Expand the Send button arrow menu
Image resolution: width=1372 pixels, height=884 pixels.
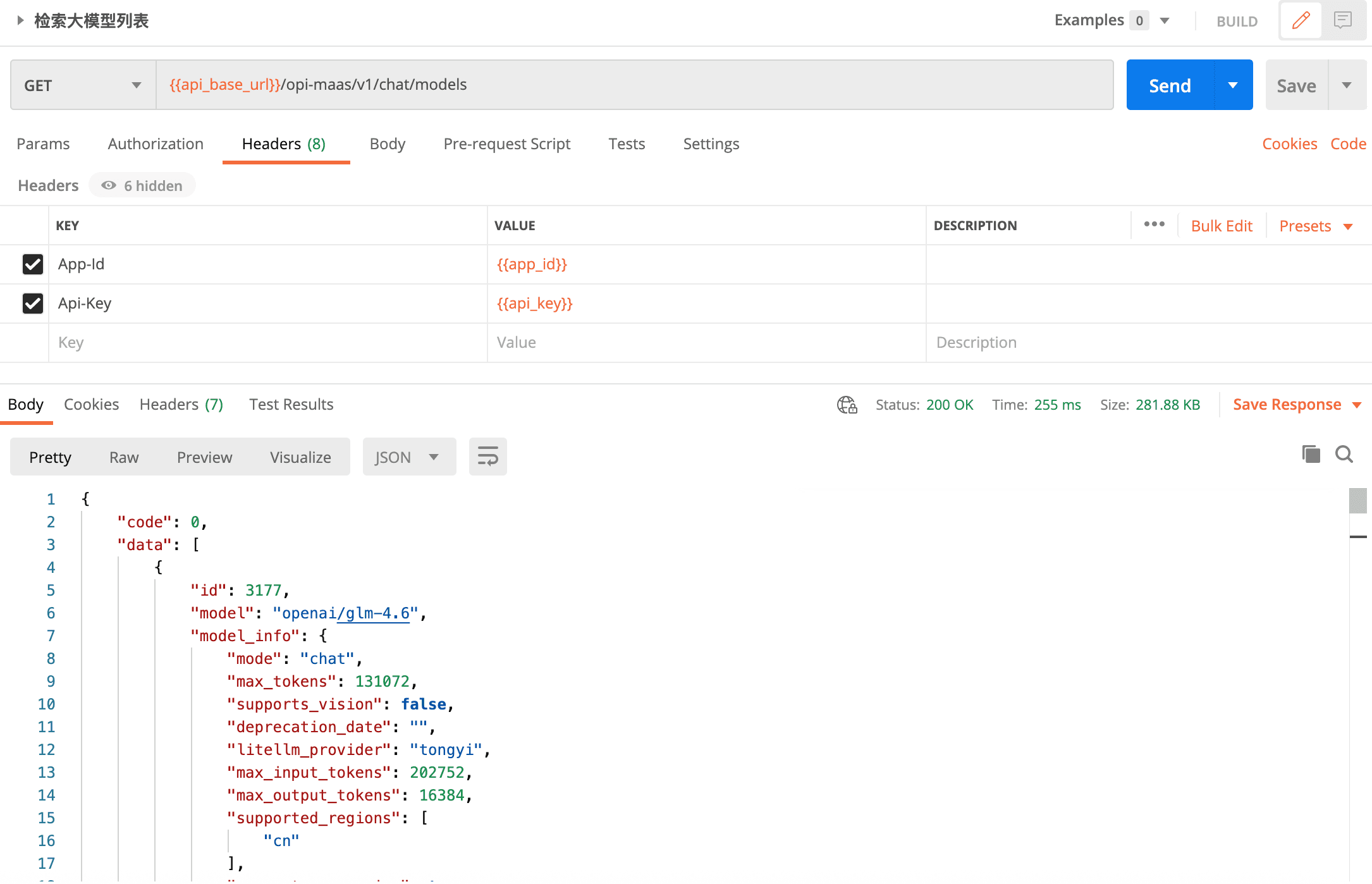tap(1233, 85)
